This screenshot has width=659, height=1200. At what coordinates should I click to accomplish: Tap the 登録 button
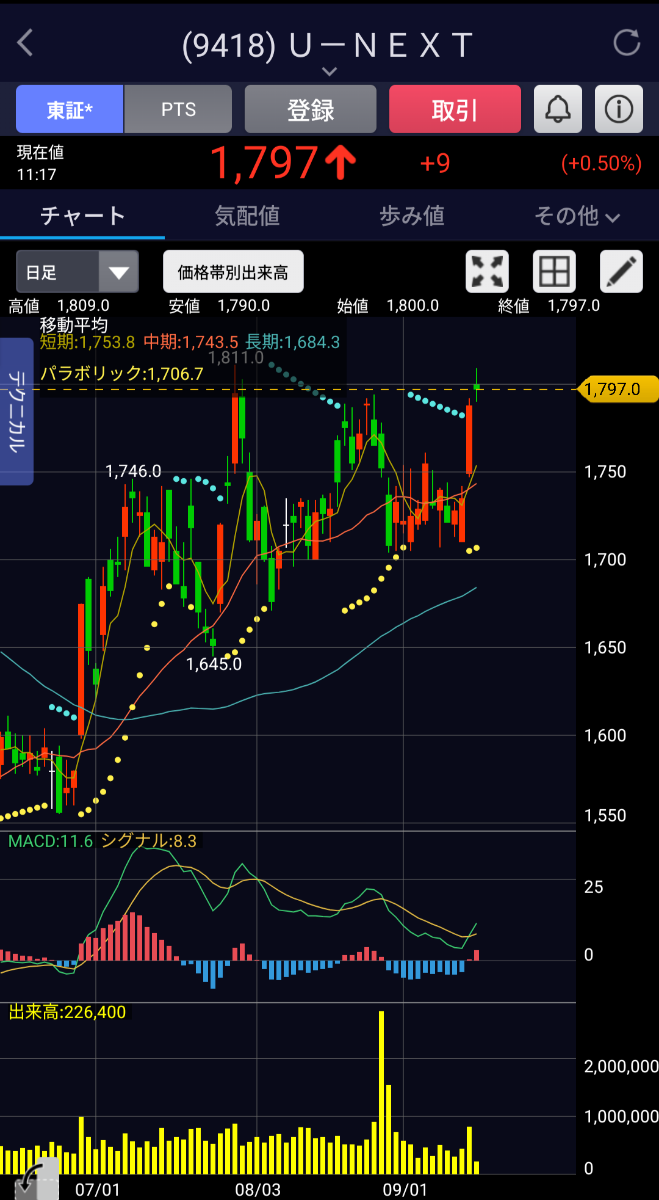pyautogui.click(x=311, y=109)
